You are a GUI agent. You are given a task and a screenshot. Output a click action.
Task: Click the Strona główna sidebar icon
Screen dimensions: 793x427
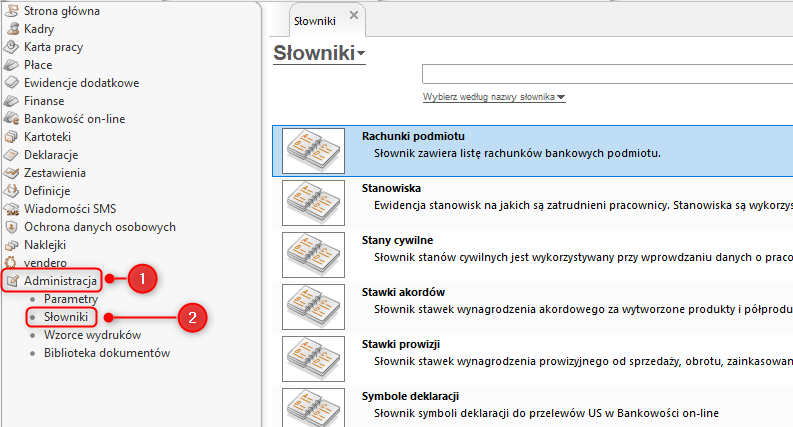point(12,11)
